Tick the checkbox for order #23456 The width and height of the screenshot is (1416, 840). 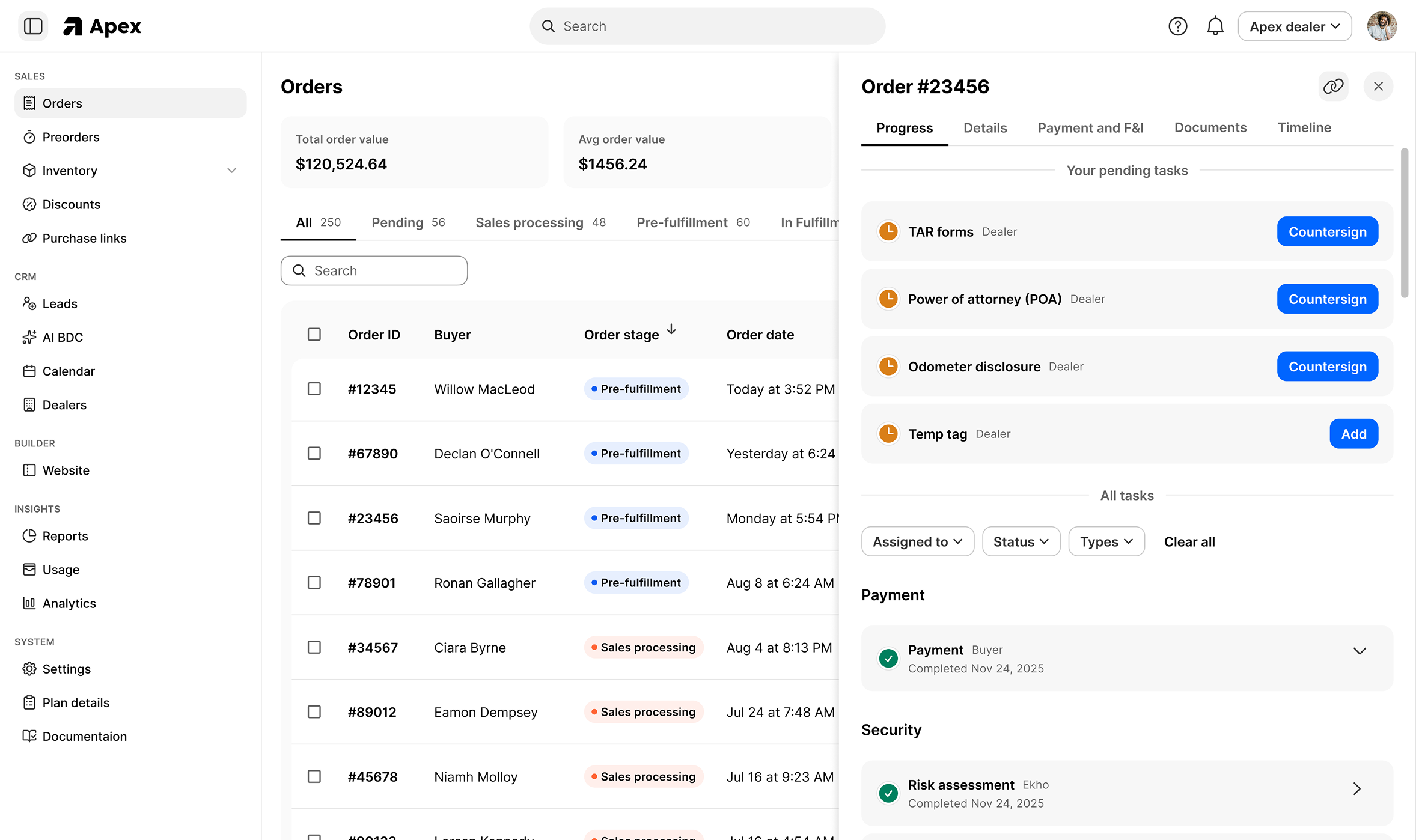click(314, 517)
